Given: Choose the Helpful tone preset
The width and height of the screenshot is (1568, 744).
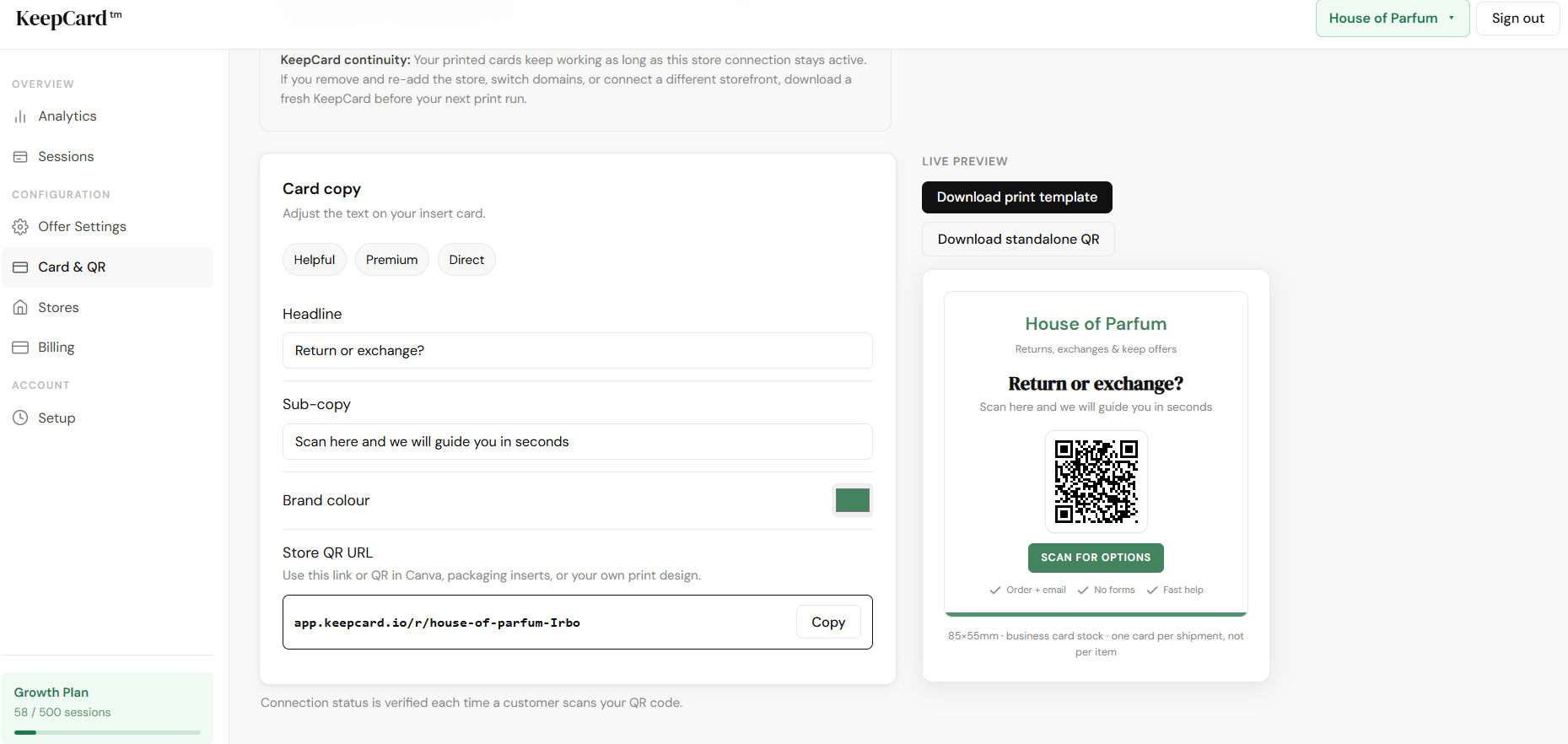Looking at the screenshot, I should click(x=315, y=260).
